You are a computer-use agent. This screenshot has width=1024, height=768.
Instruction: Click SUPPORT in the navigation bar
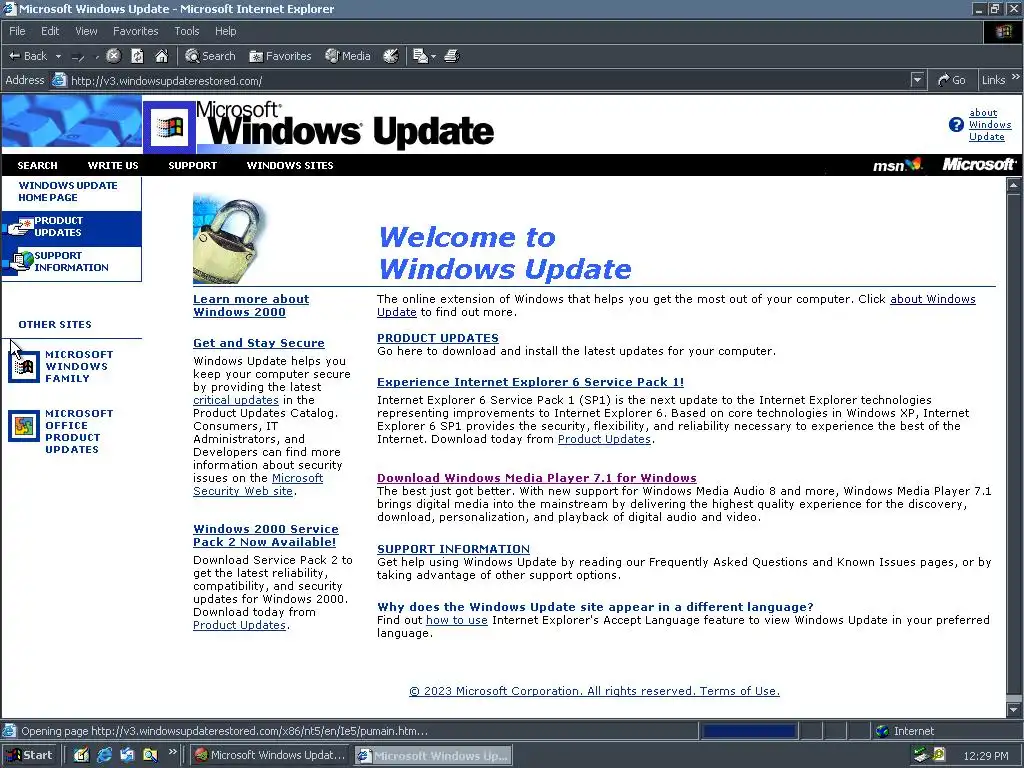192,165
